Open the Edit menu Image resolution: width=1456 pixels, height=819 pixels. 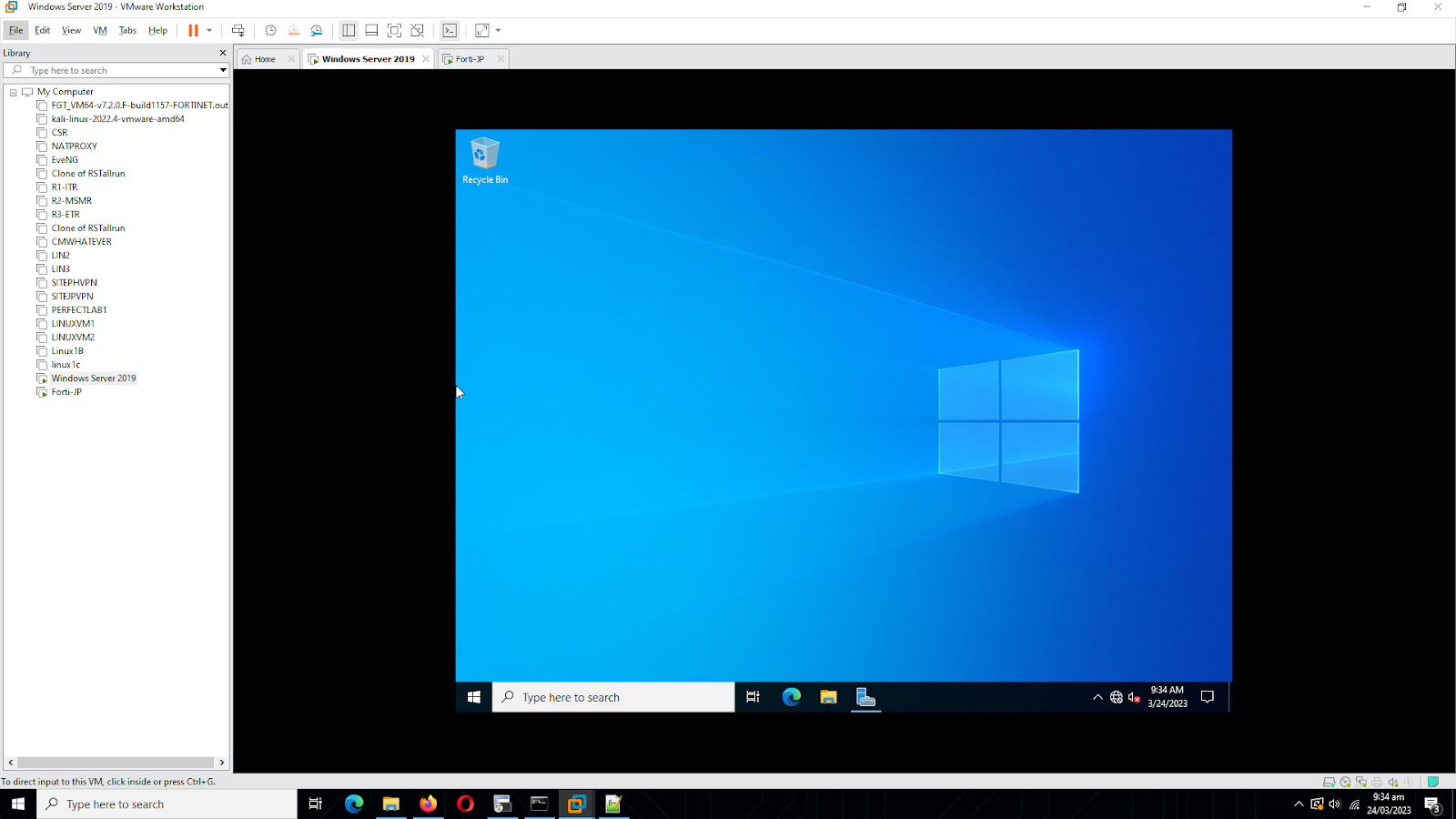42,30
